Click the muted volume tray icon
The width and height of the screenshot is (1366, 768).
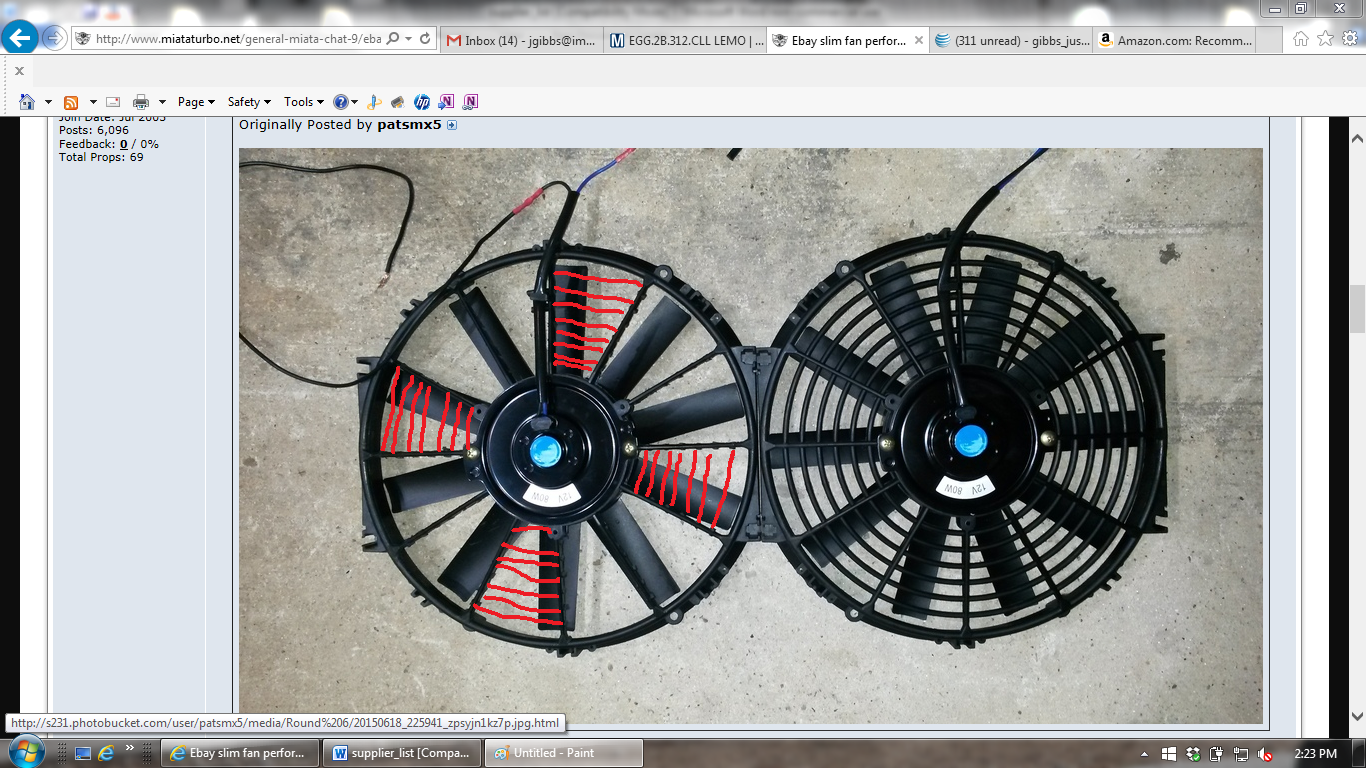click(x=1265, y=753)
